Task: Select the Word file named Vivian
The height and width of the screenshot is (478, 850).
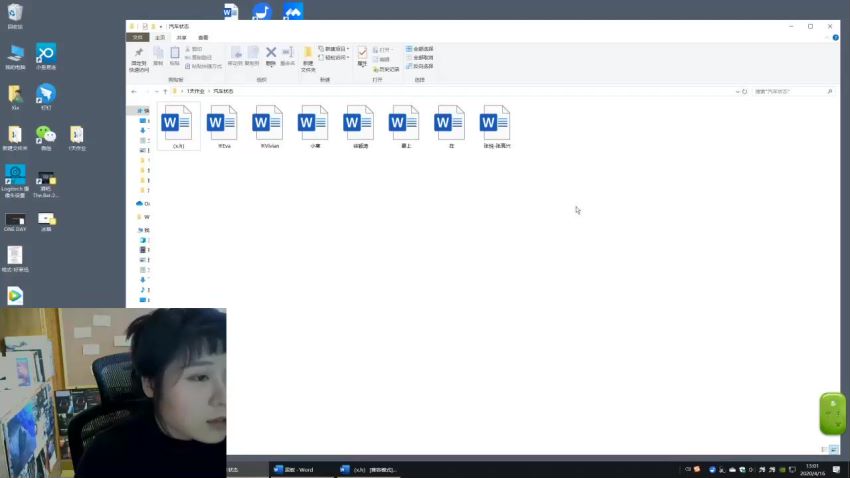Action: point(269,126)
